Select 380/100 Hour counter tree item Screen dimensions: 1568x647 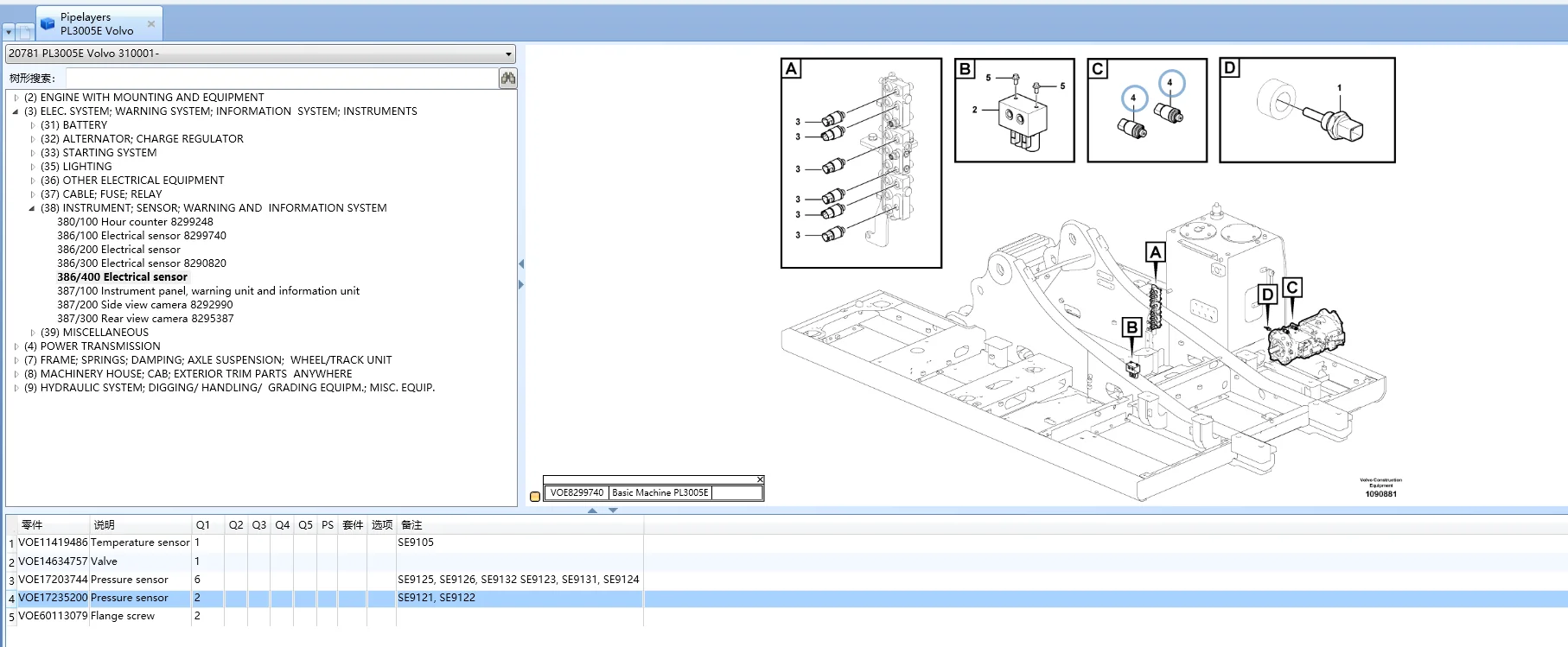click(135, 222)
